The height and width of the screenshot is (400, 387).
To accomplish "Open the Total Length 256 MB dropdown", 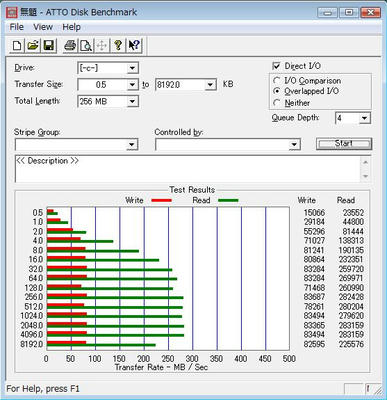I will click(132, 101).
